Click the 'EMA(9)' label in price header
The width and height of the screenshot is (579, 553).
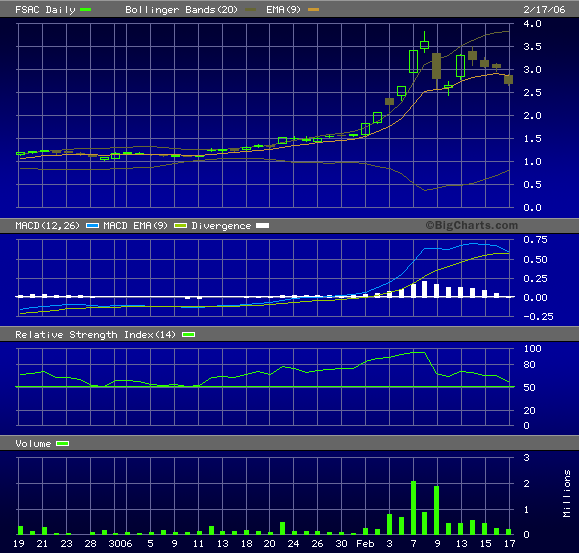(x=284, y=10)
